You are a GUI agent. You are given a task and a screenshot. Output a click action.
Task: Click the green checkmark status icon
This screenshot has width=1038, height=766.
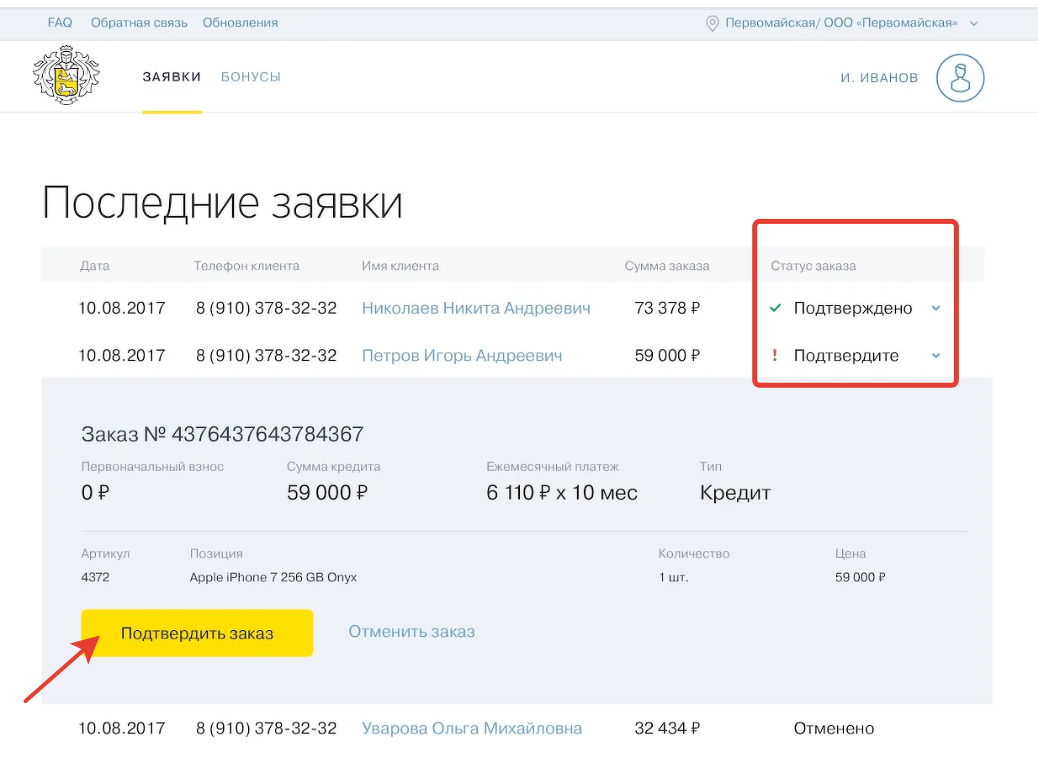776,308
